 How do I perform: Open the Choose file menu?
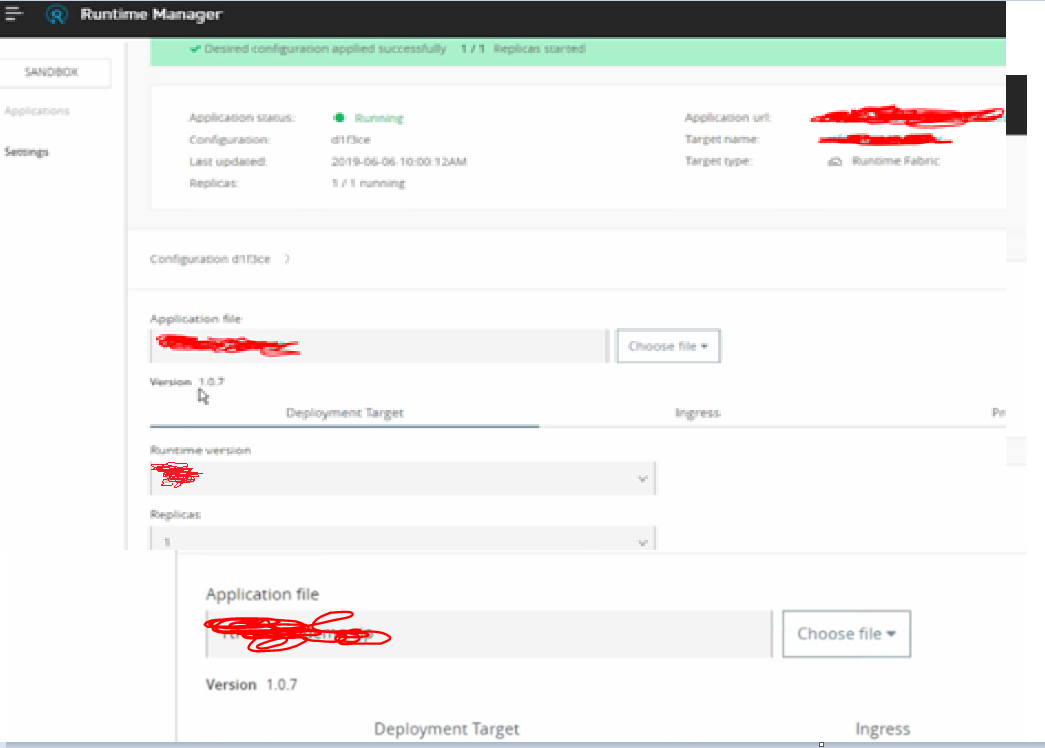point(668,346)
